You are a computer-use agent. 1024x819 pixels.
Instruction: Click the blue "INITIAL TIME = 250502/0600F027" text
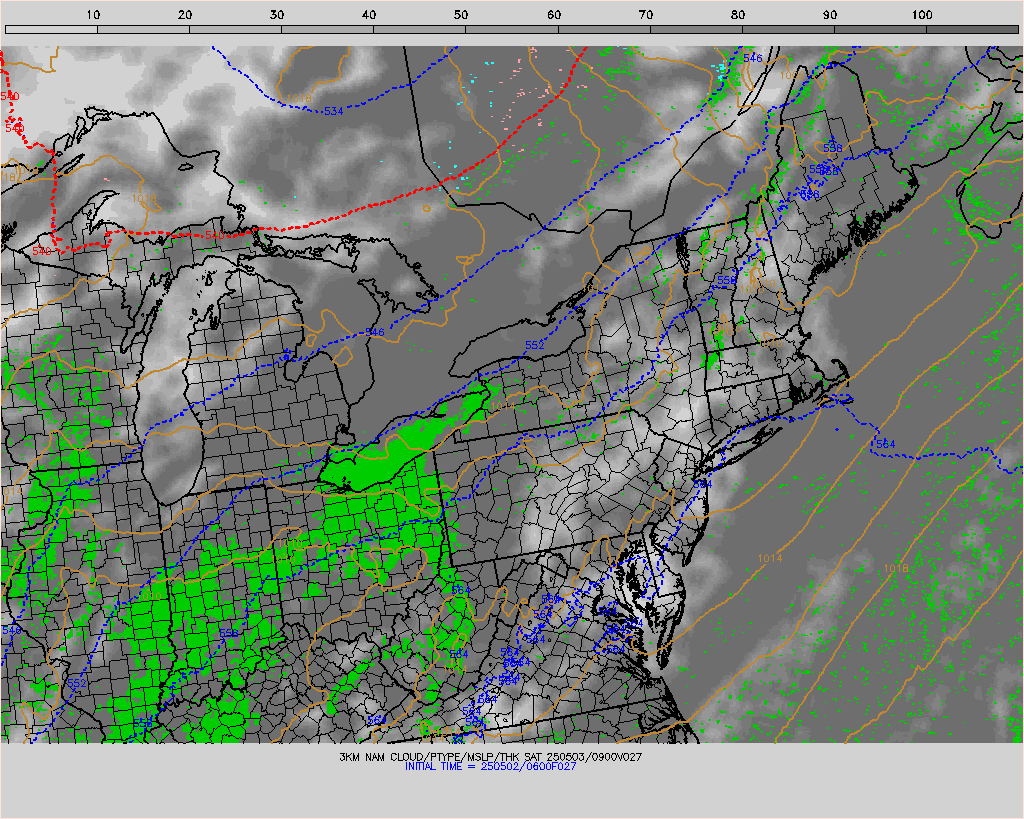point(490,766)
